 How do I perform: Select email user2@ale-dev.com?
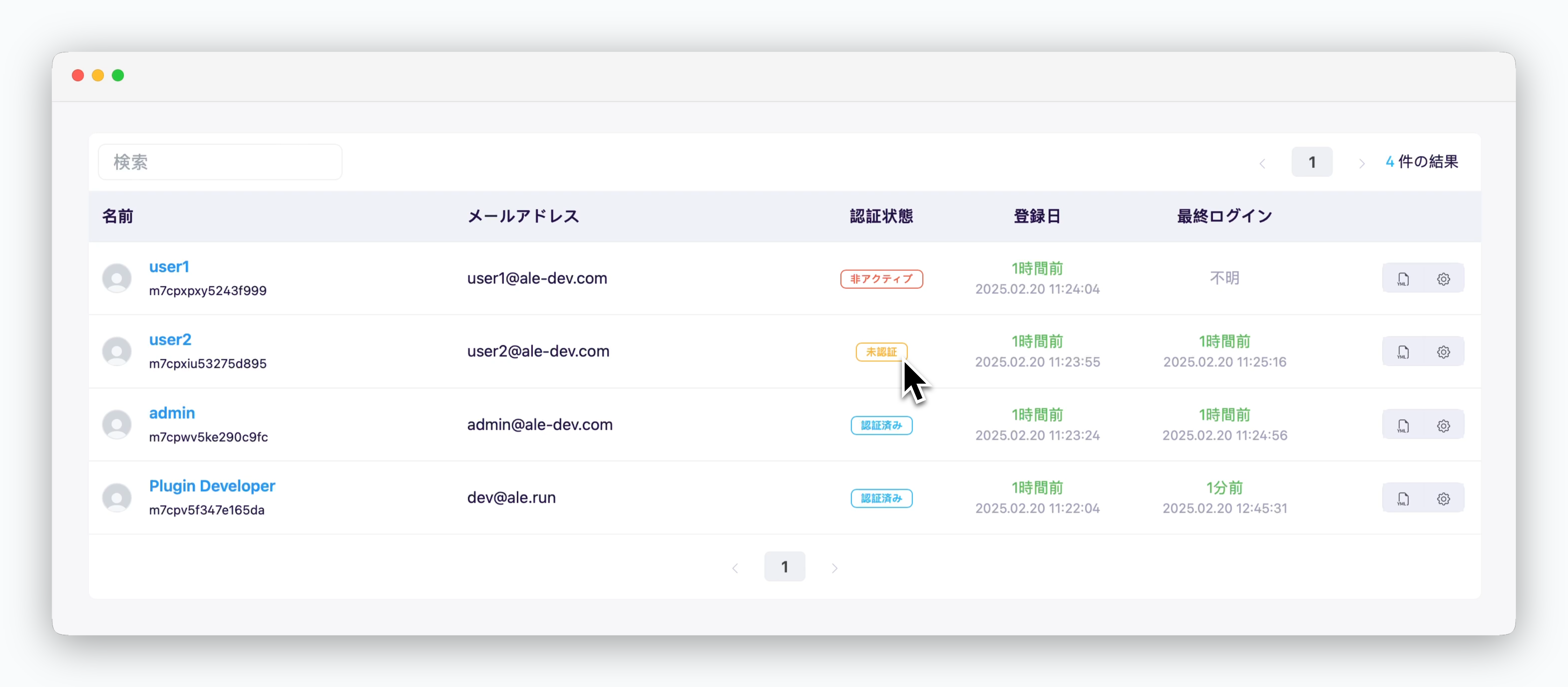pyautogui.click(x=538, y=351)
